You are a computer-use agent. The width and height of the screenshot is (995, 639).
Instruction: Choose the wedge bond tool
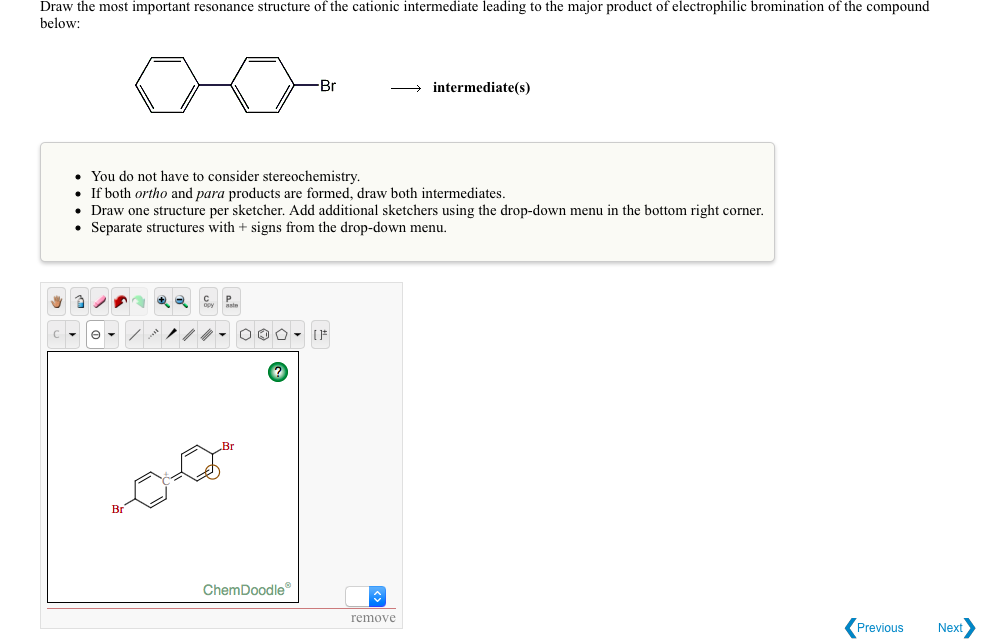click(171, 333)
